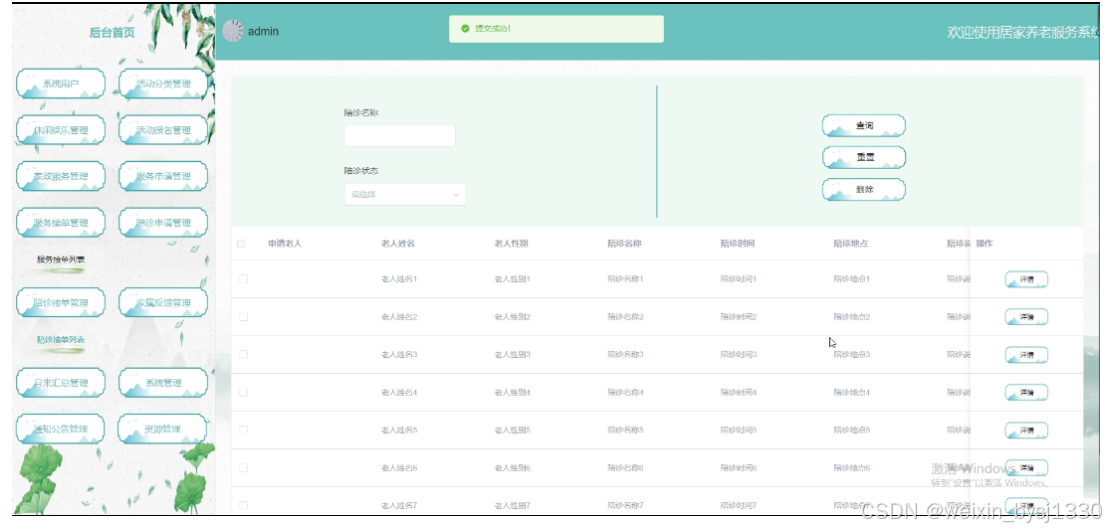The width and height of the screenshot is (1106, 531).
Task: Open the 后台首页 home link
Action: tap(112, 32)
